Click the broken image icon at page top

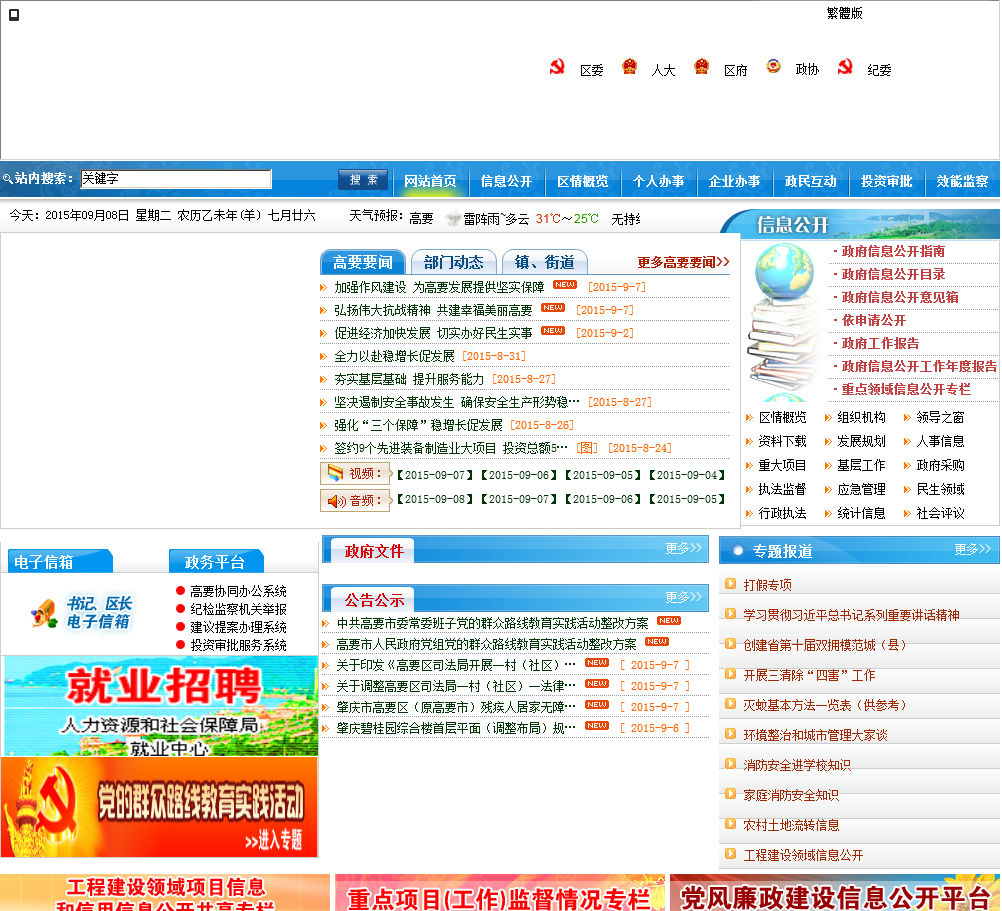[x=13, y=15]
